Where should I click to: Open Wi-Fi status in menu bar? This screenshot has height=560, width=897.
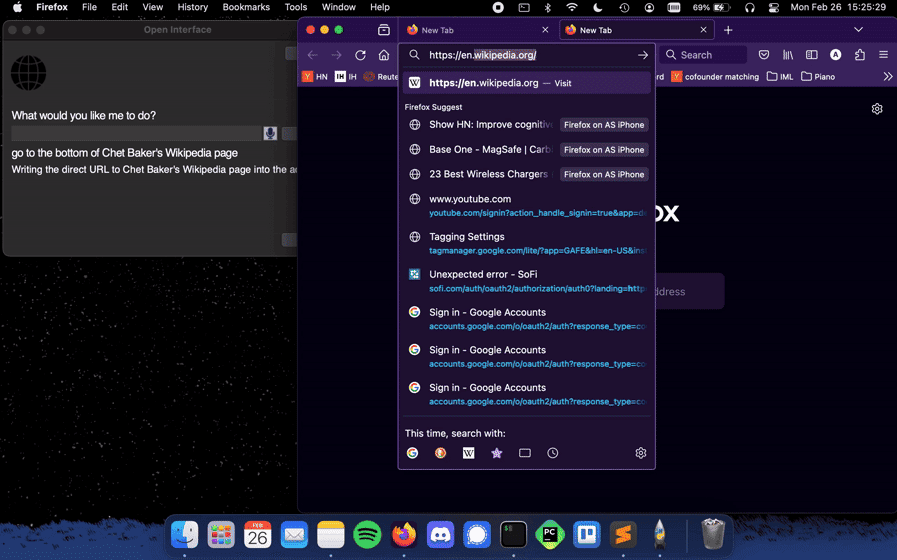point(571,7)
